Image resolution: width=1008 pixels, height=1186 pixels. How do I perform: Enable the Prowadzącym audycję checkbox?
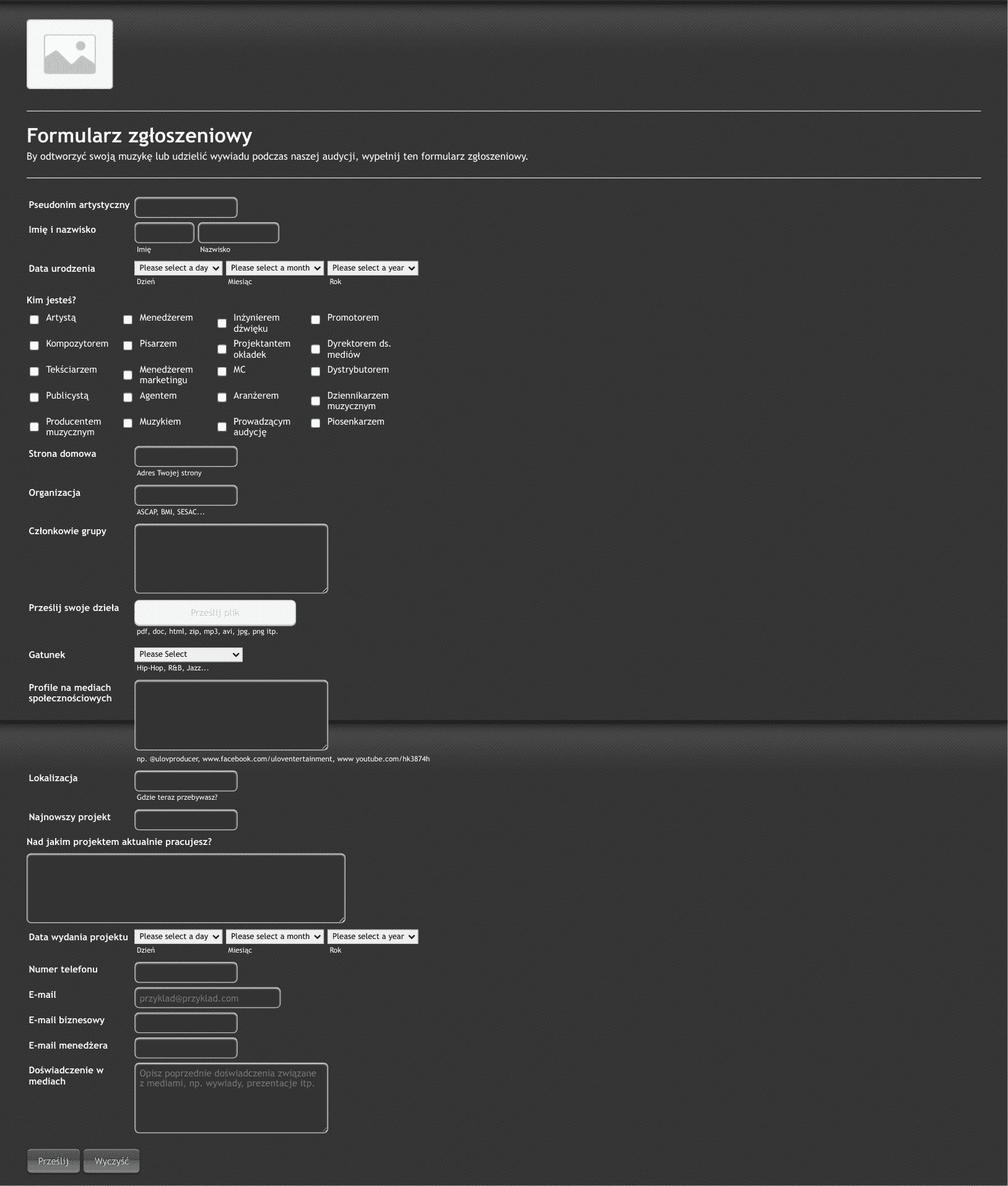pos(222,427)
